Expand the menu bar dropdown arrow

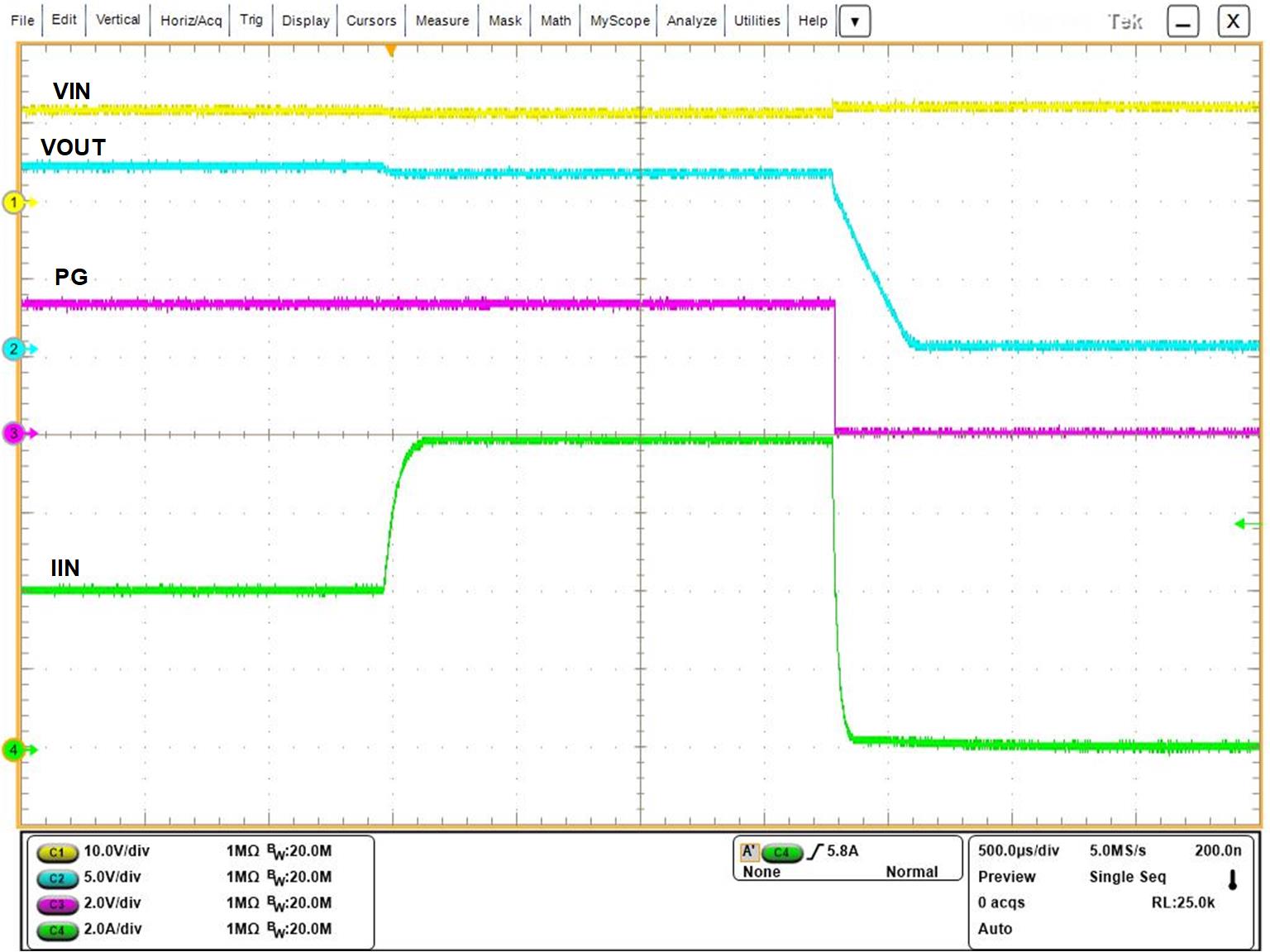pyautogui.click(x=855, y=21)
